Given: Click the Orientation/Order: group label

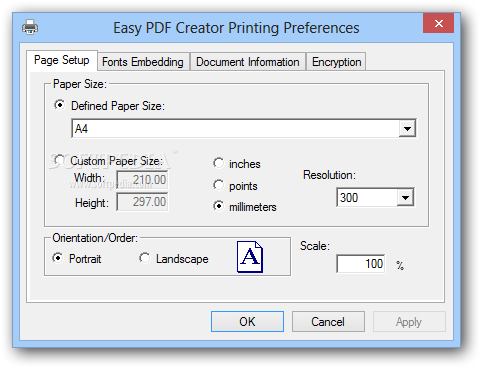Looking at the screenshot, I should point(95,238).
